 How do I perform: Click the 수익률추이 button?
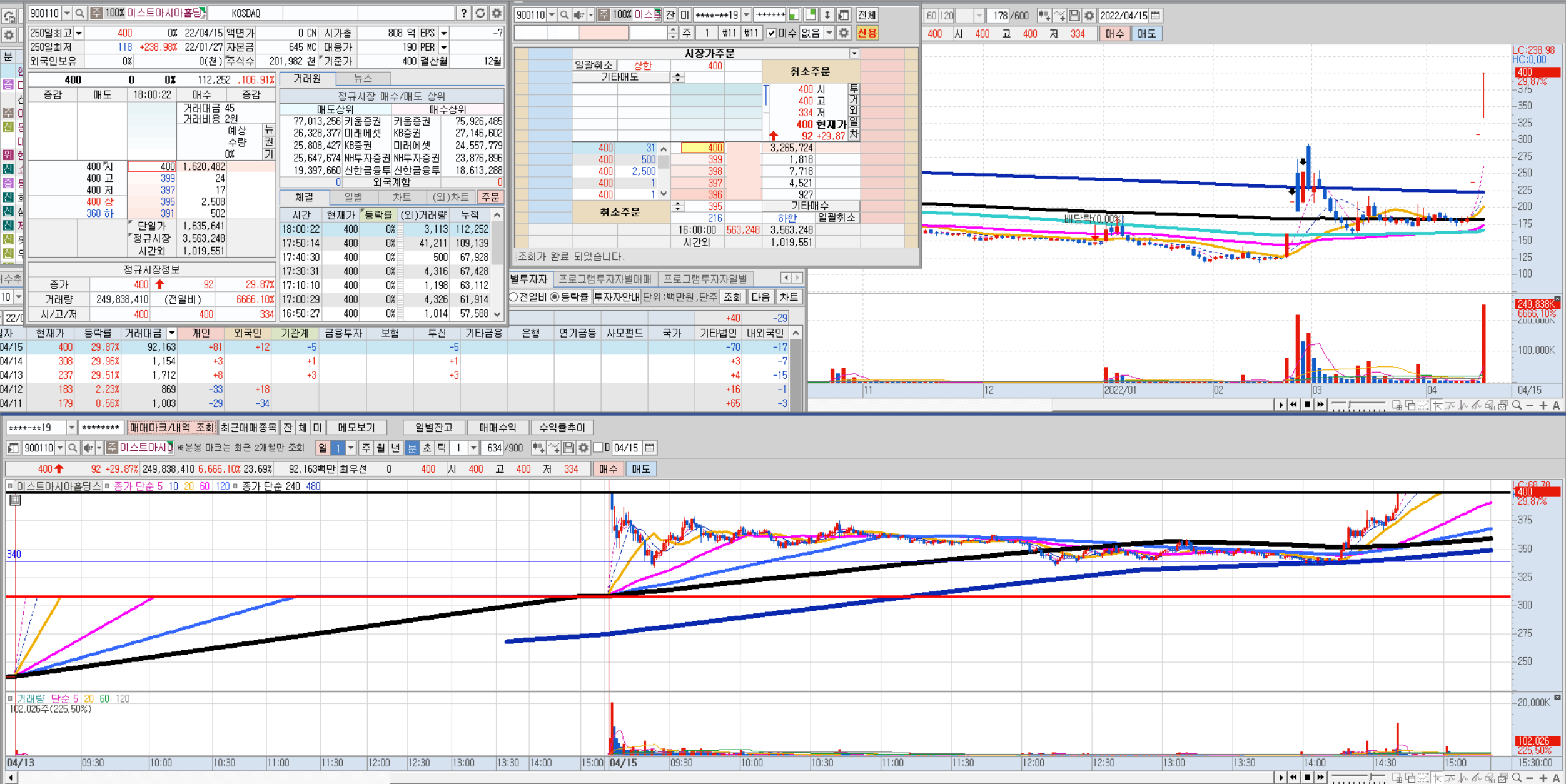pos(562,428)
